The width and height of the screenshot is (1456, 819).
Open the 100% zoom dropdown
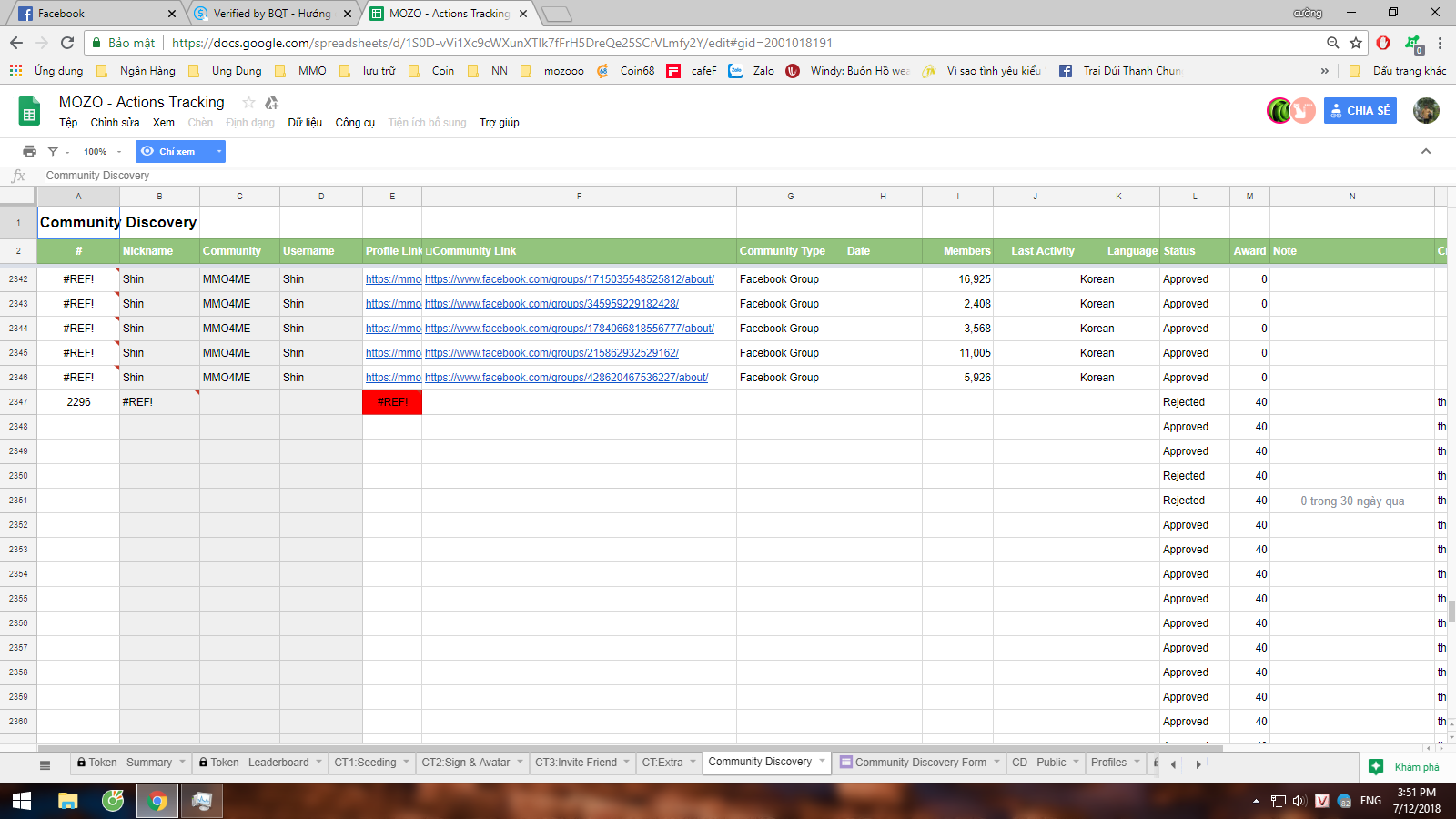tap(102, 152)
